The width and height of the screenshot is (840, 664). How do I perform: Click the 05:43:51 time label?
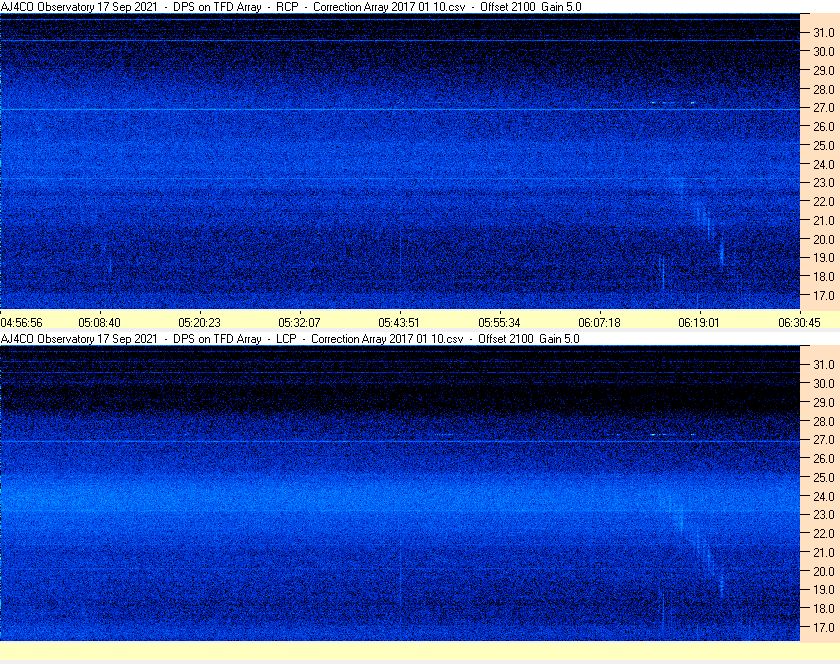[x=399, y=323]
